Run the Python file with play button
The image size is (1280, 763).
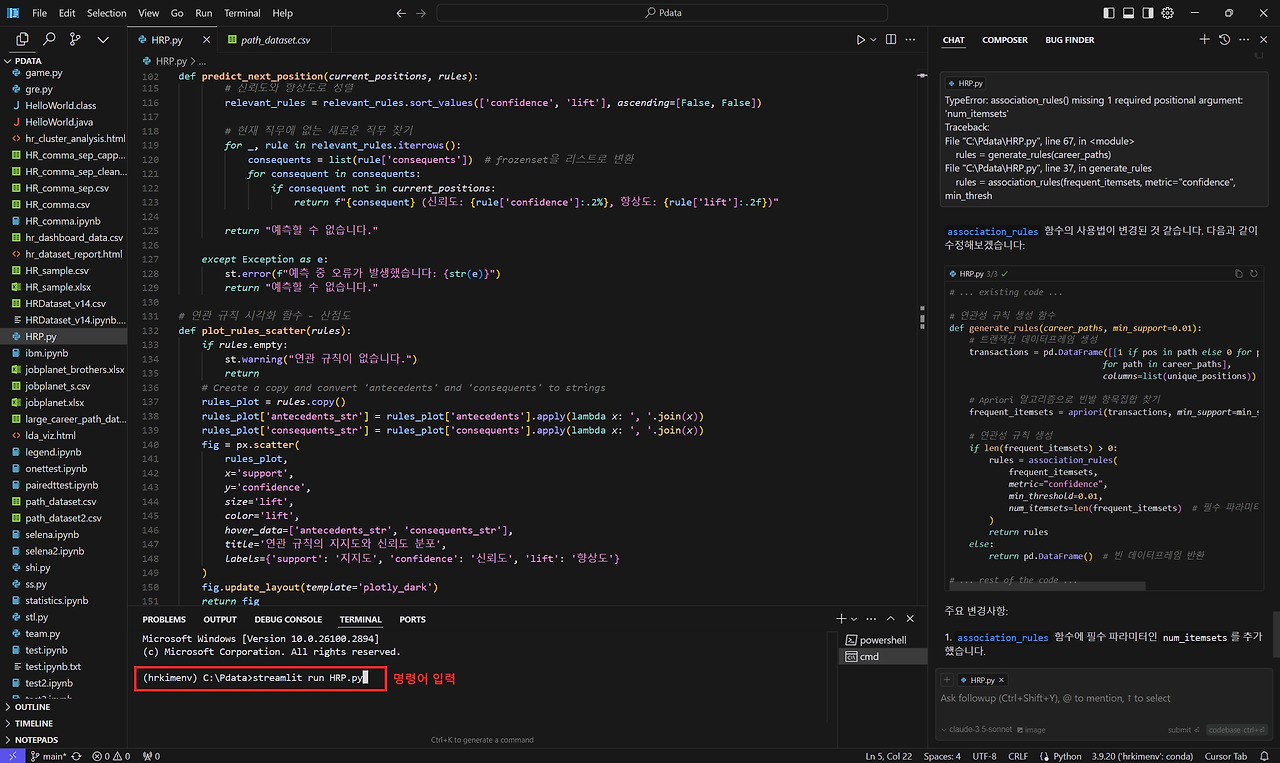[860, 40]
